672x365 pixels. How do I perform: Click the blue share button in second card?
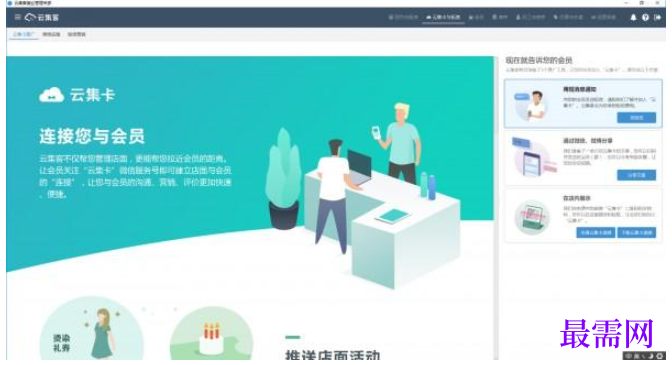(636, 175)
